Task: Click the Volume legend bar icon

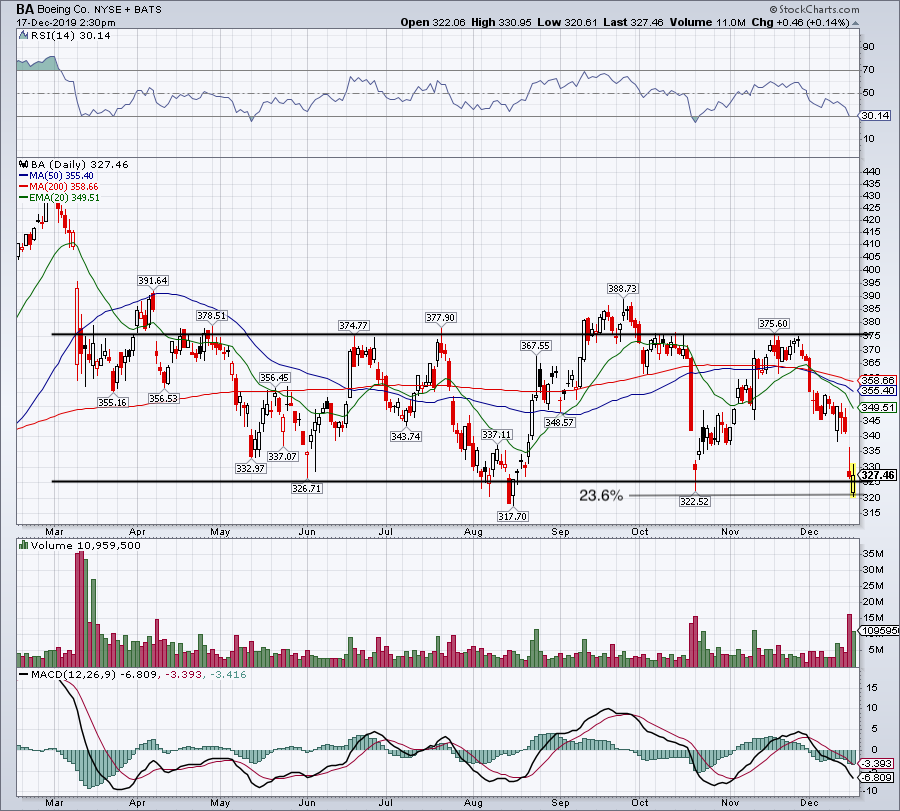Action: coord(24,545)
